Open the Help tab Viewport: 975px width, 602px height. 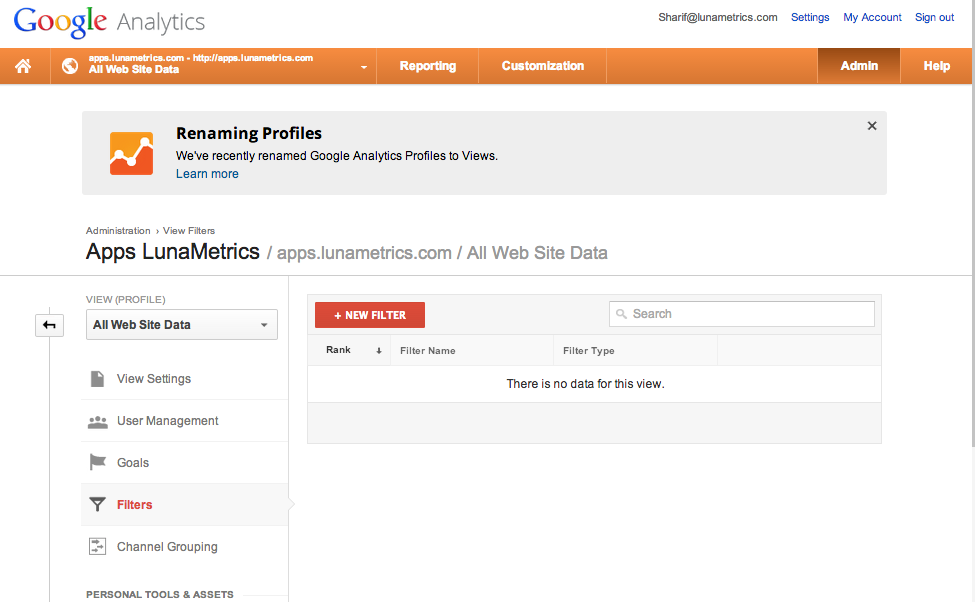[936, 66]
